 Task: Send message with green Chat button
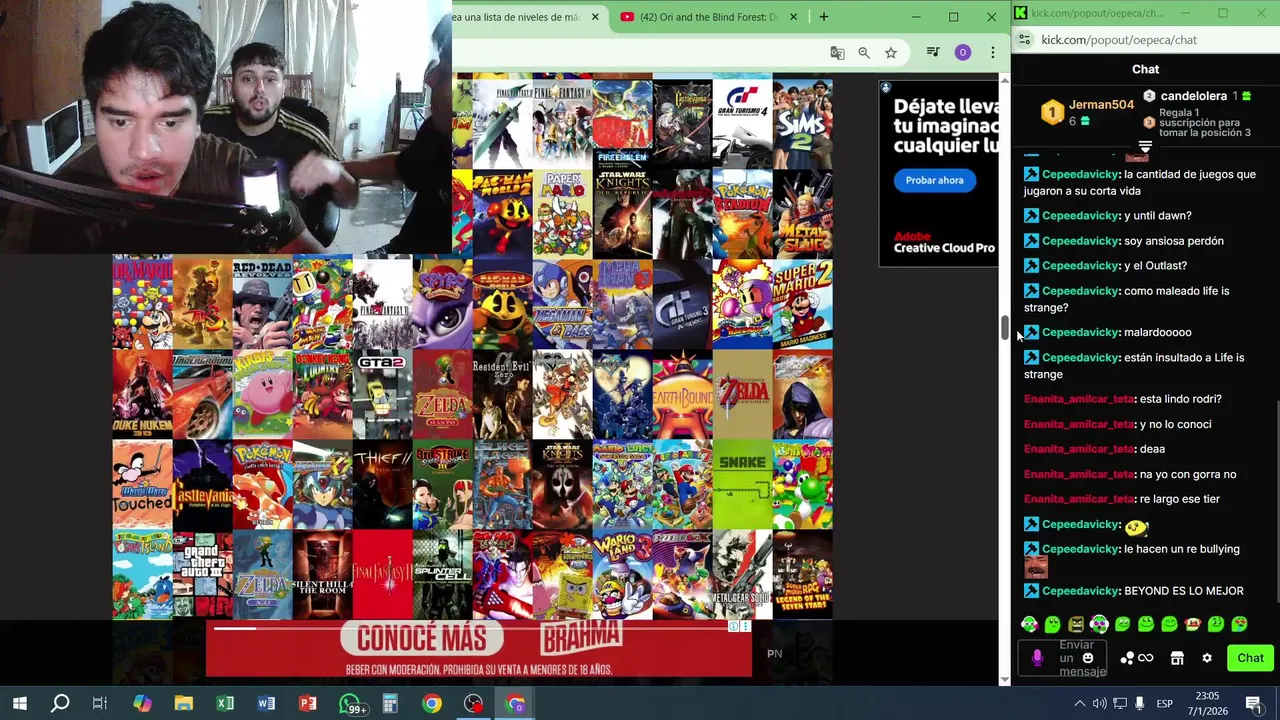1250,658
